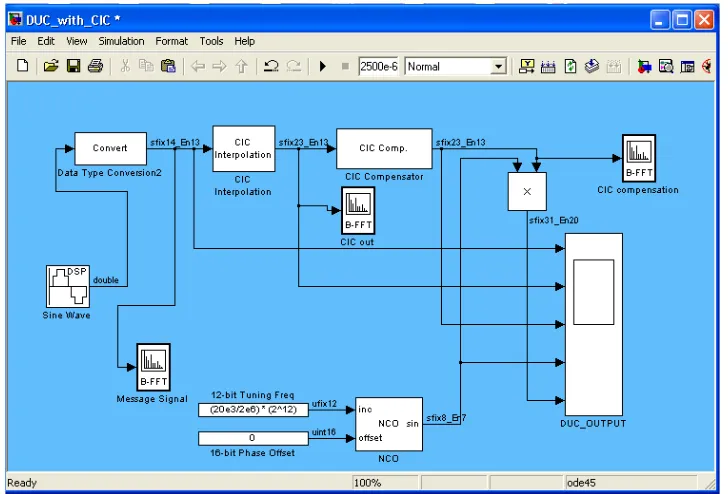The image size is (728, 494).
Task: Start the simulation with the play button
Action: pyautogui.click(x=323, y=66)
